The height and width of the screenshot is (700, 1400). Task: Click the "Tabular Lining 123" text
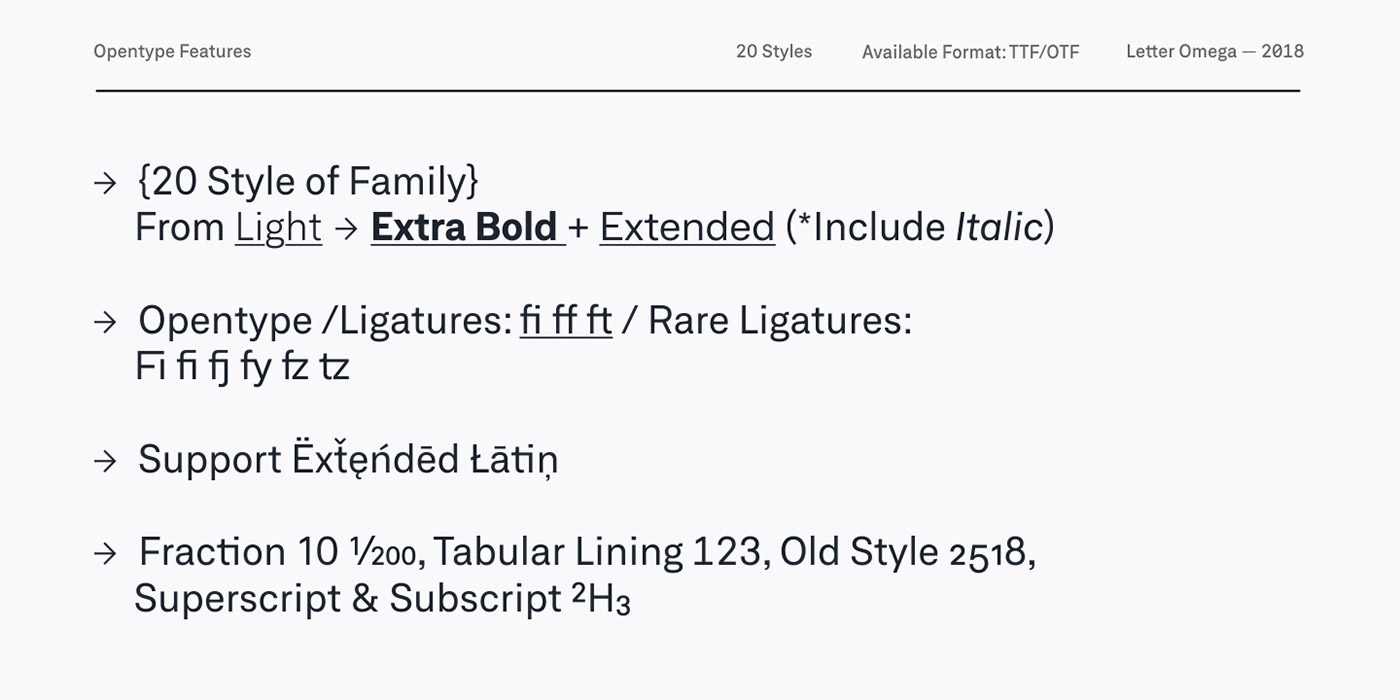(x=597, y=552)
